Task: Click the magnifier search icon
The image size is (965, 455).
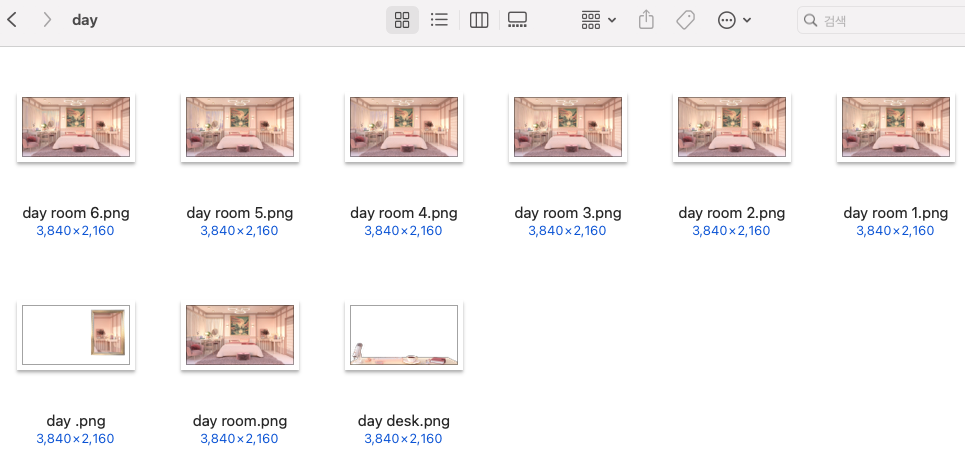Action: click(x=811, y=20)
